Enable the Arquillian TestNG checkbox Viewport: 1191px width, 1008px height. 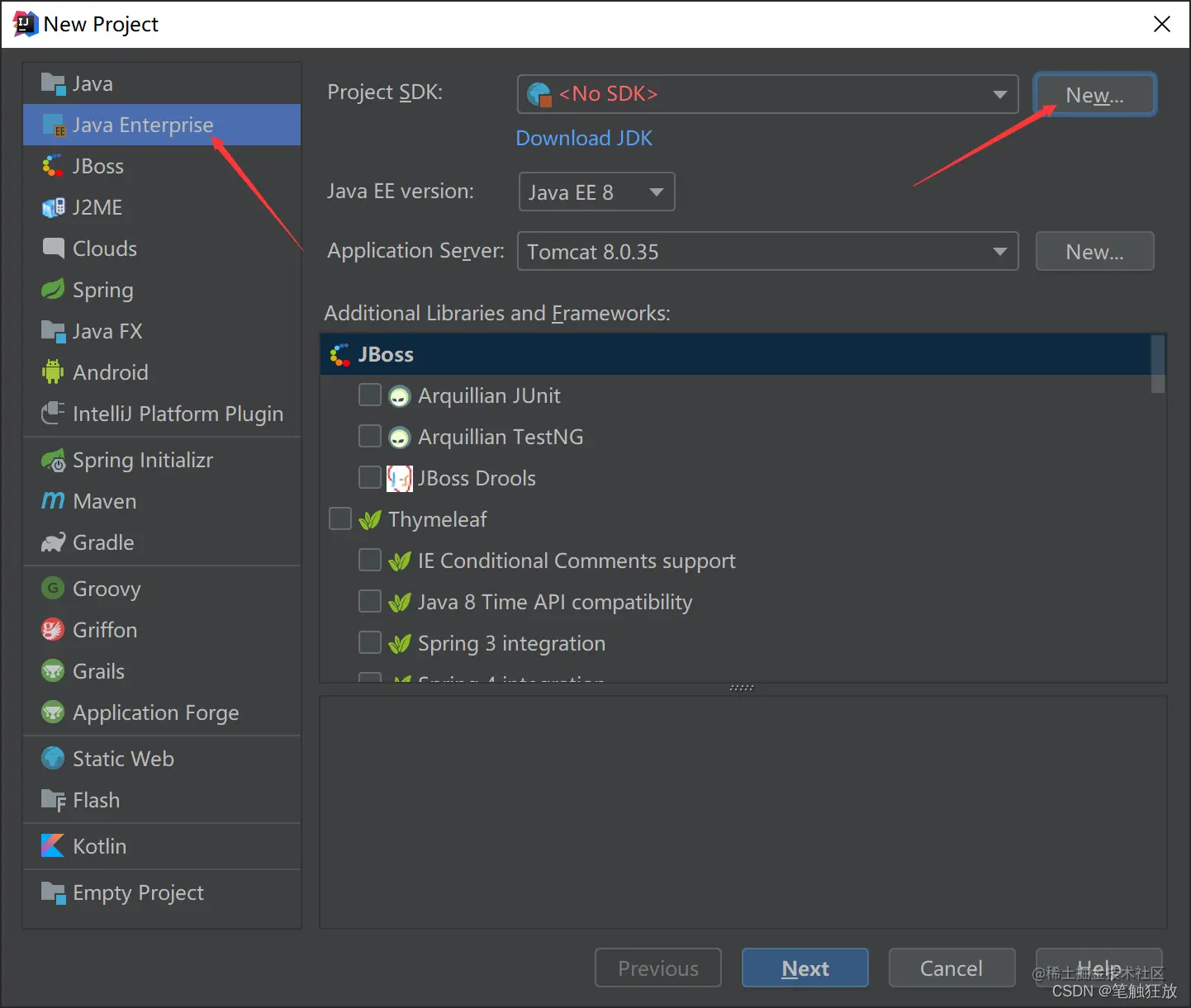click(369, 436)
